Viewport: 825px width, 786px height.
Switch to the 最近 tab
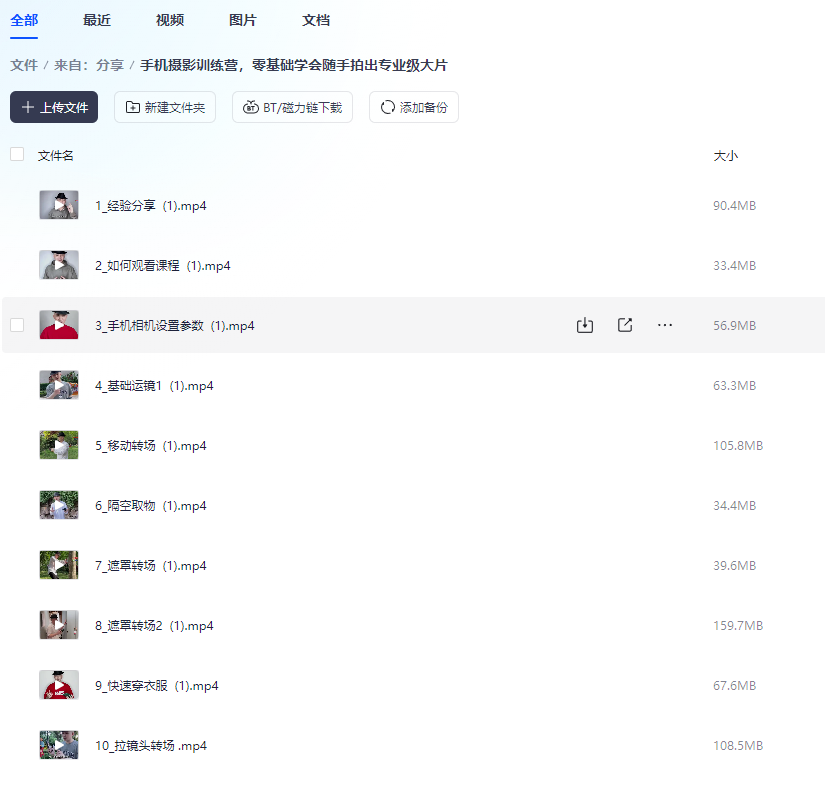click(97, 20)
